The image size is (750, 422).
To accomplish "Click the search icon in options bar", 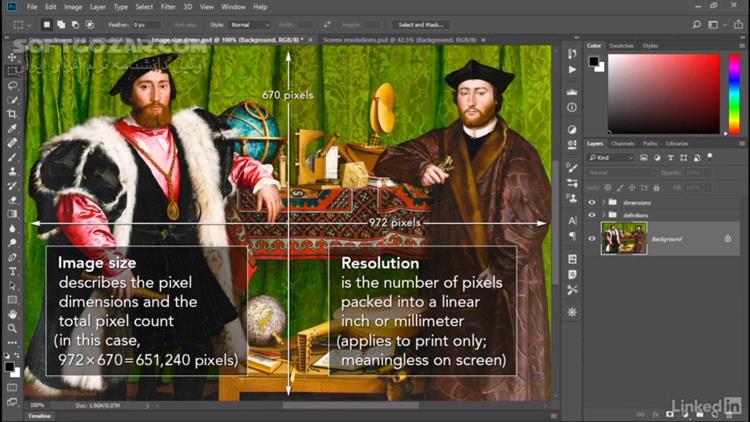I will point(696,24).
